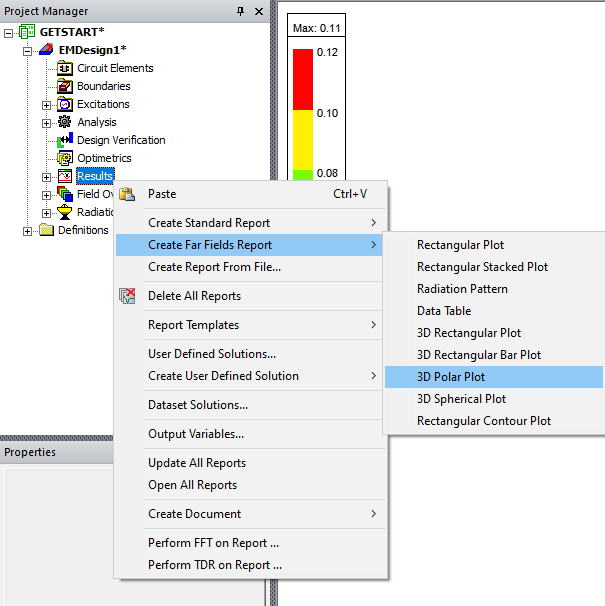Select Create Far Fields Report
The height and width of the screenshot is (606, 605).
251,245
